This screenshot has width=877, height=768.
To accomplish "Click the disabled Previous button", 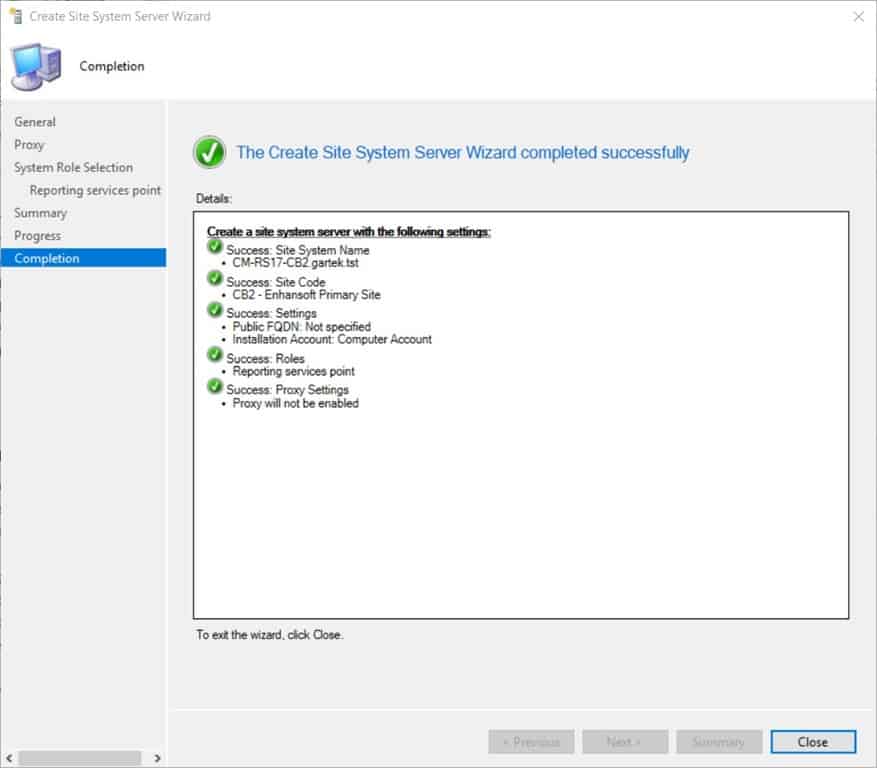I will click(531, 742).
